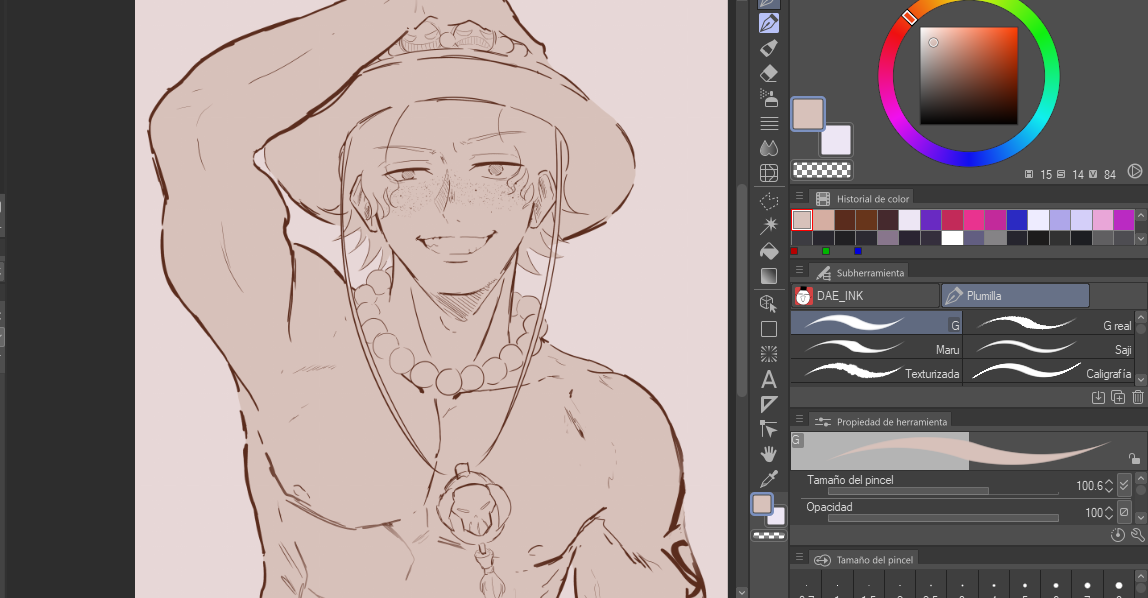The height and width of the screenshot is (598, 1148).
Task: Select the Frame border cutting tool
Action: coord(769,404)
